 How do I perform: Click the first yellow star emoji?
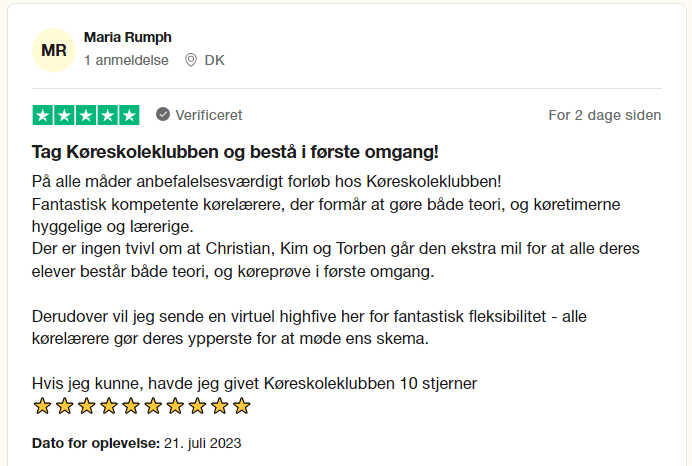coord(43,406)
